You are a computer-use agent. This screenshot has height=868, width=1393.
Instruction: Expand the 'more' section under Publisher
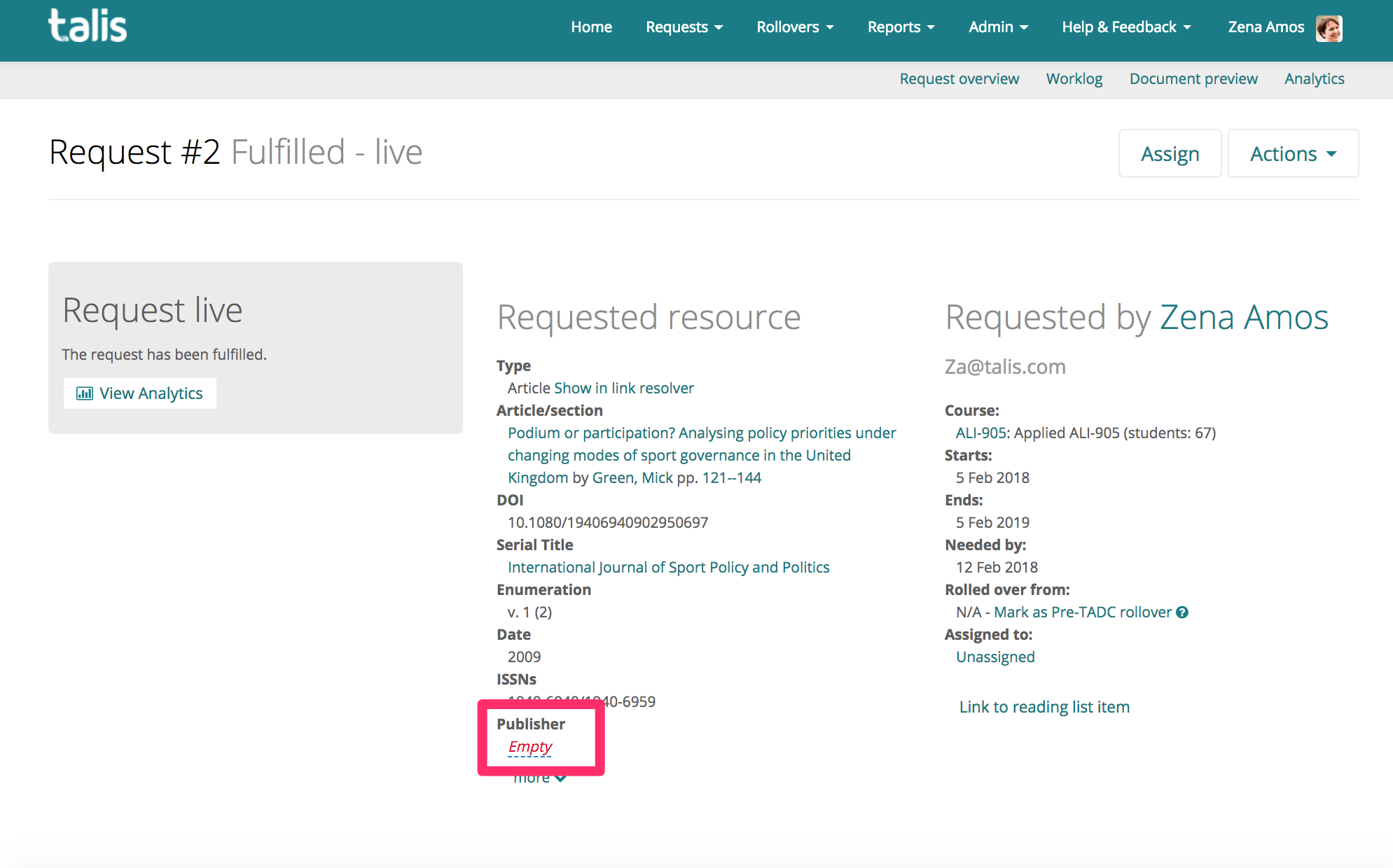tap(539, 777)
